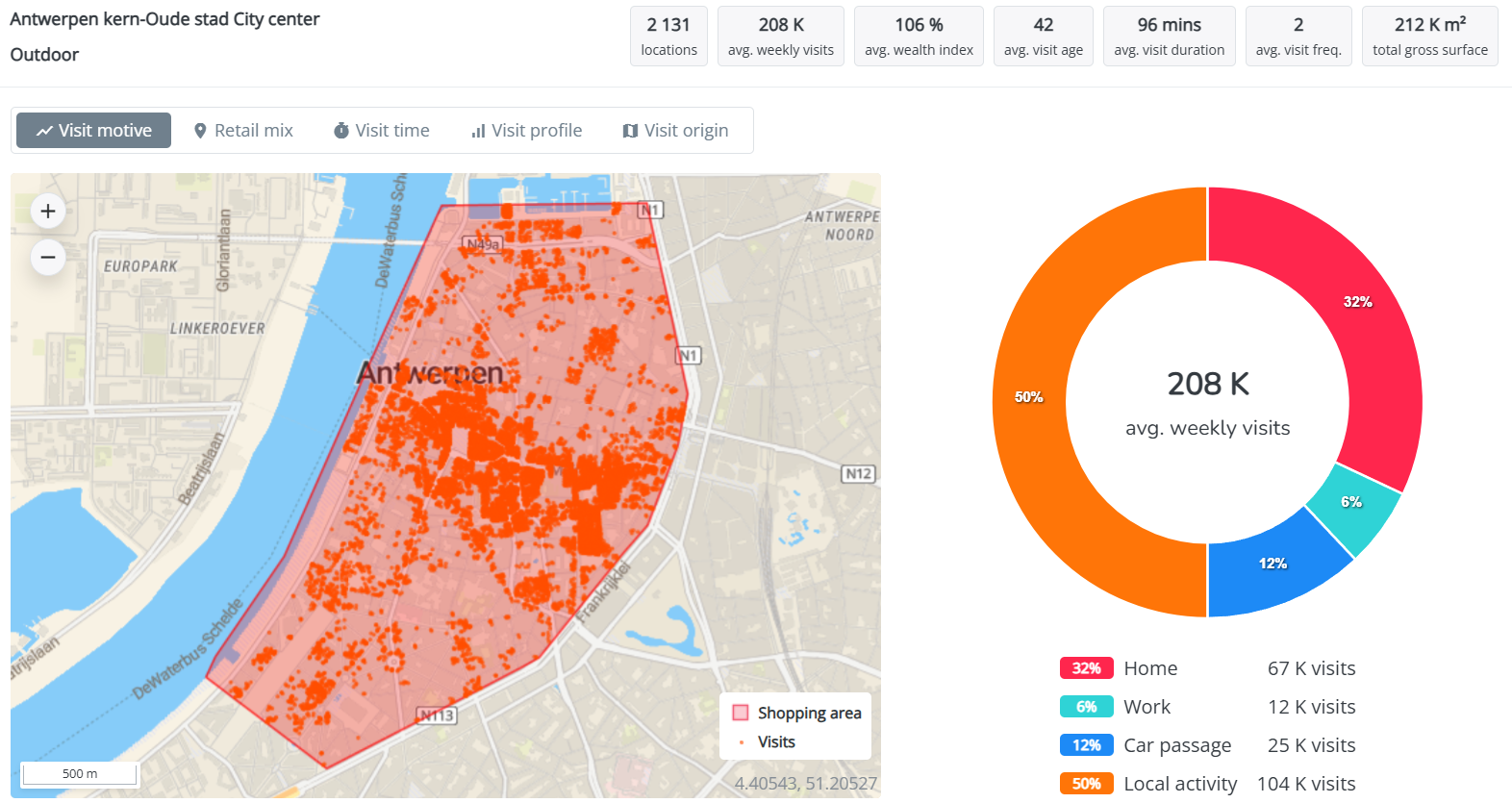
Task: Click the Home legend label
Action: [x=1150, y=668]
